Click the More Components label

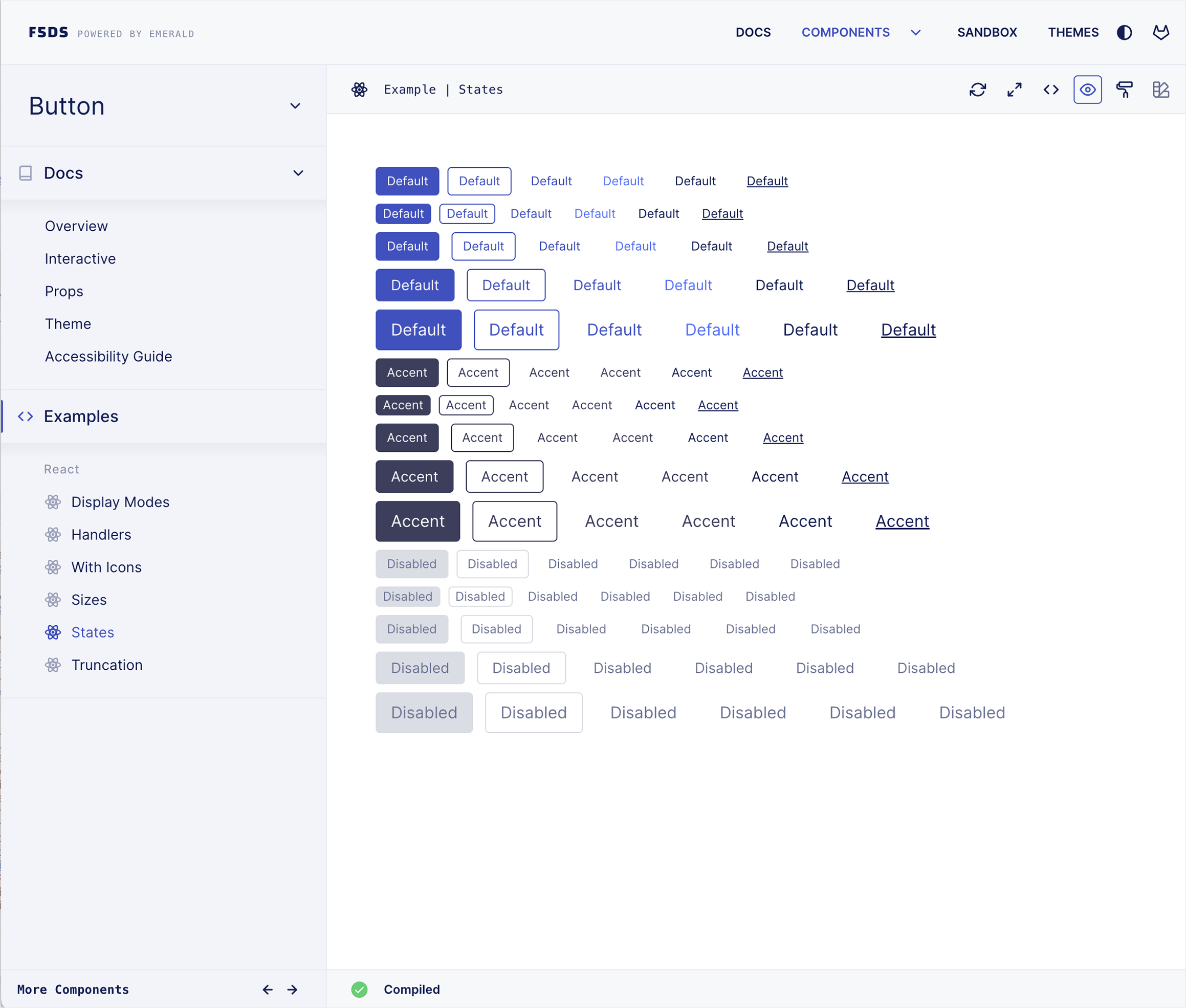pyautogui.click(x=73, y=990)
